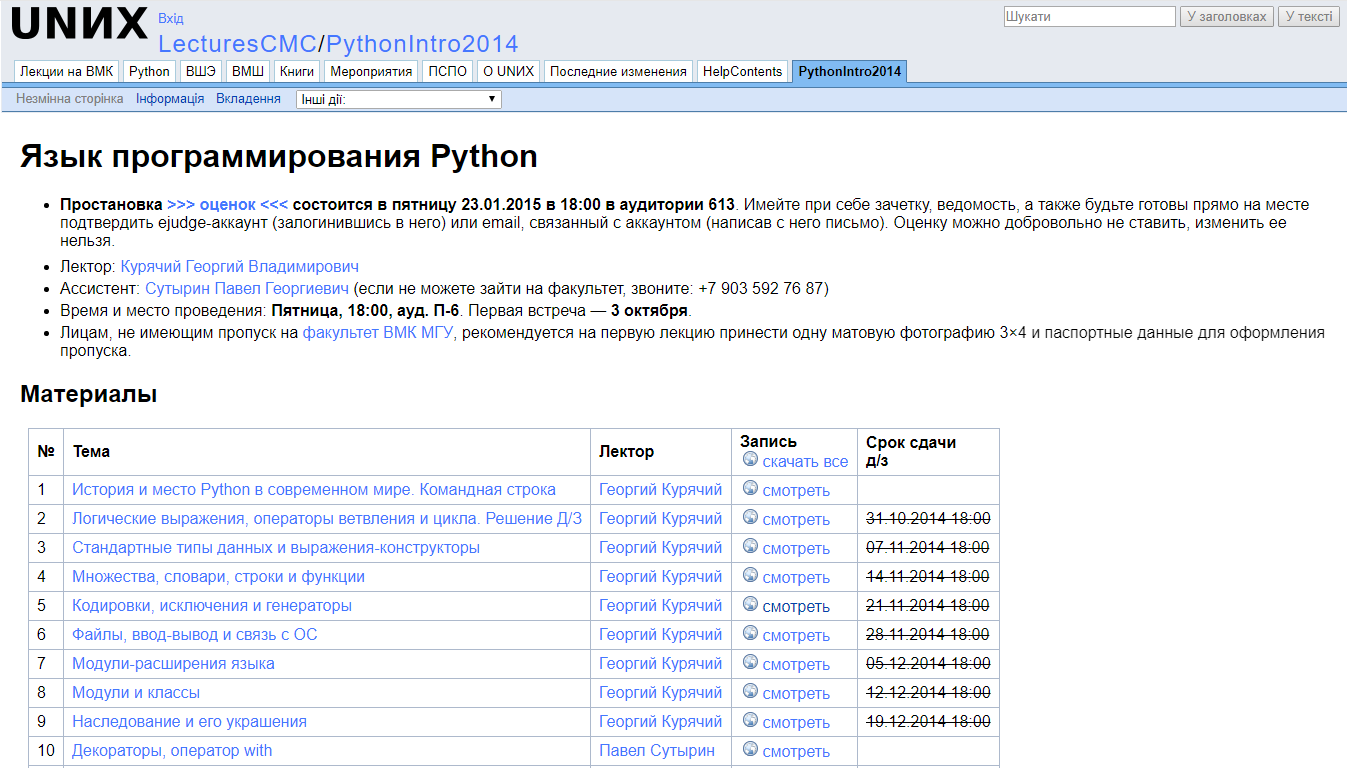Click the recording icon for lecture 1
The height and width of the screenshot is (768, 1347).
click(749, 489)
